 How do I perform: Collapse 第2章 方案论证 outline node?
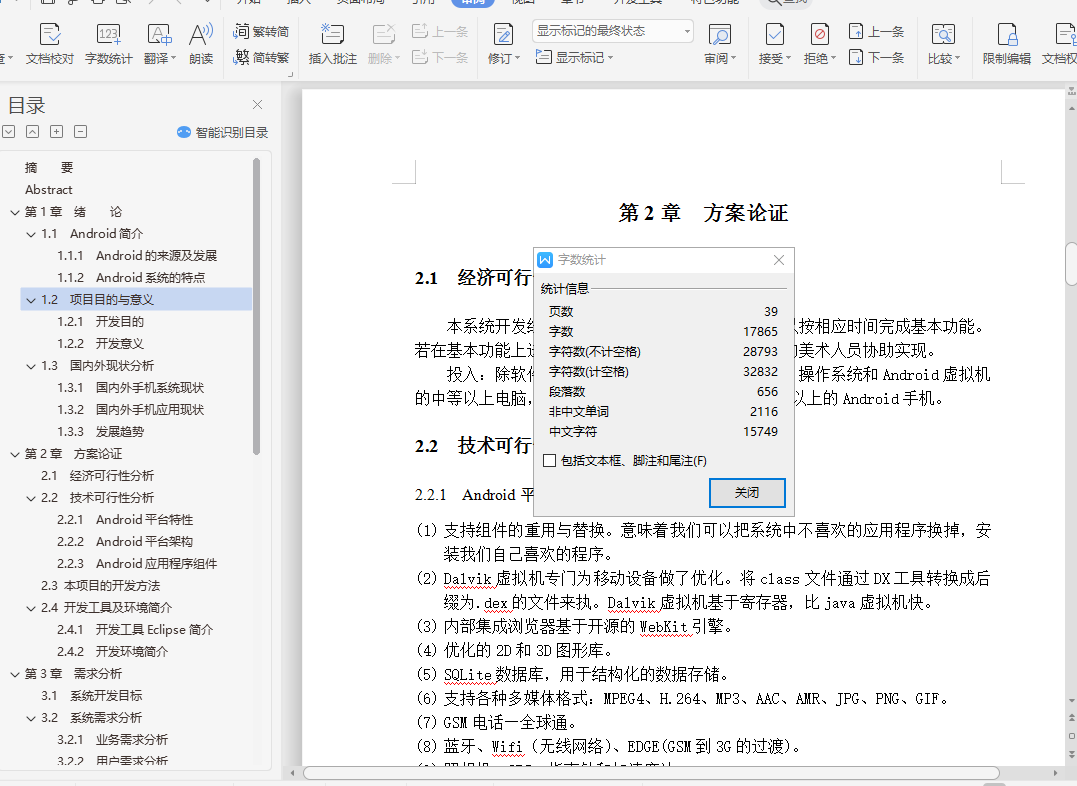click(14, 454)
